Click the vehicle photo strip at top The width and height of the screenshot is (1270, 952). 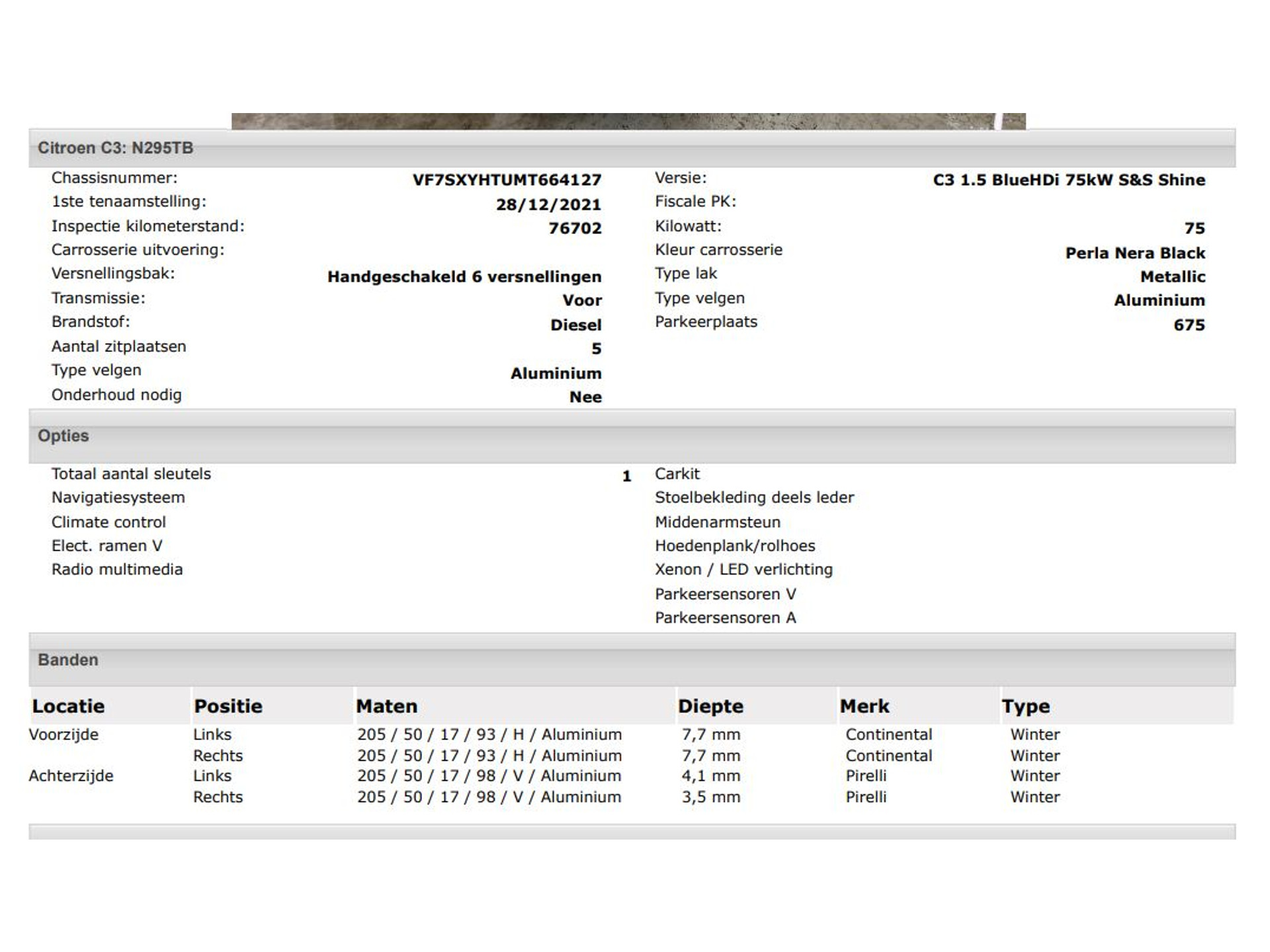click(x=628, y=121)
